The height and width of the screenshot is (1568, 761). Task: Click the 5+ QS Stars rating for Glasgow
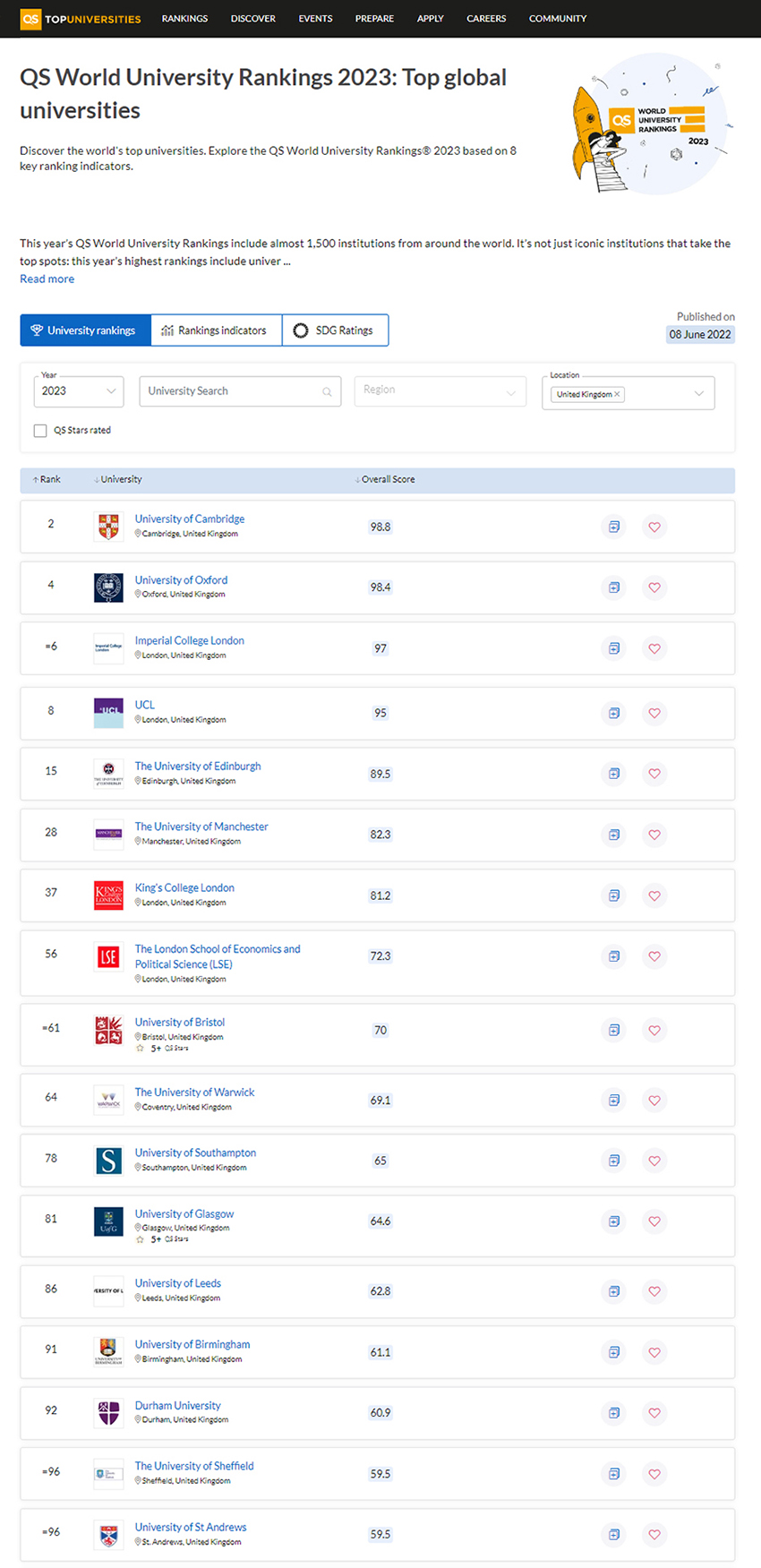[162, 1239]
